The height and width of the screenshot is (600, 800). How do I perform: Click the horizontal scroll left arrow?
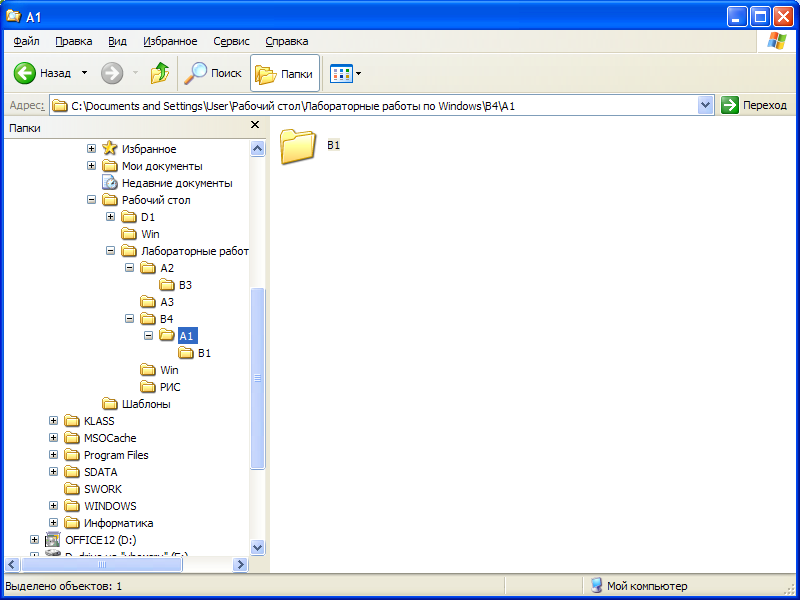click(x=12, y=564)
